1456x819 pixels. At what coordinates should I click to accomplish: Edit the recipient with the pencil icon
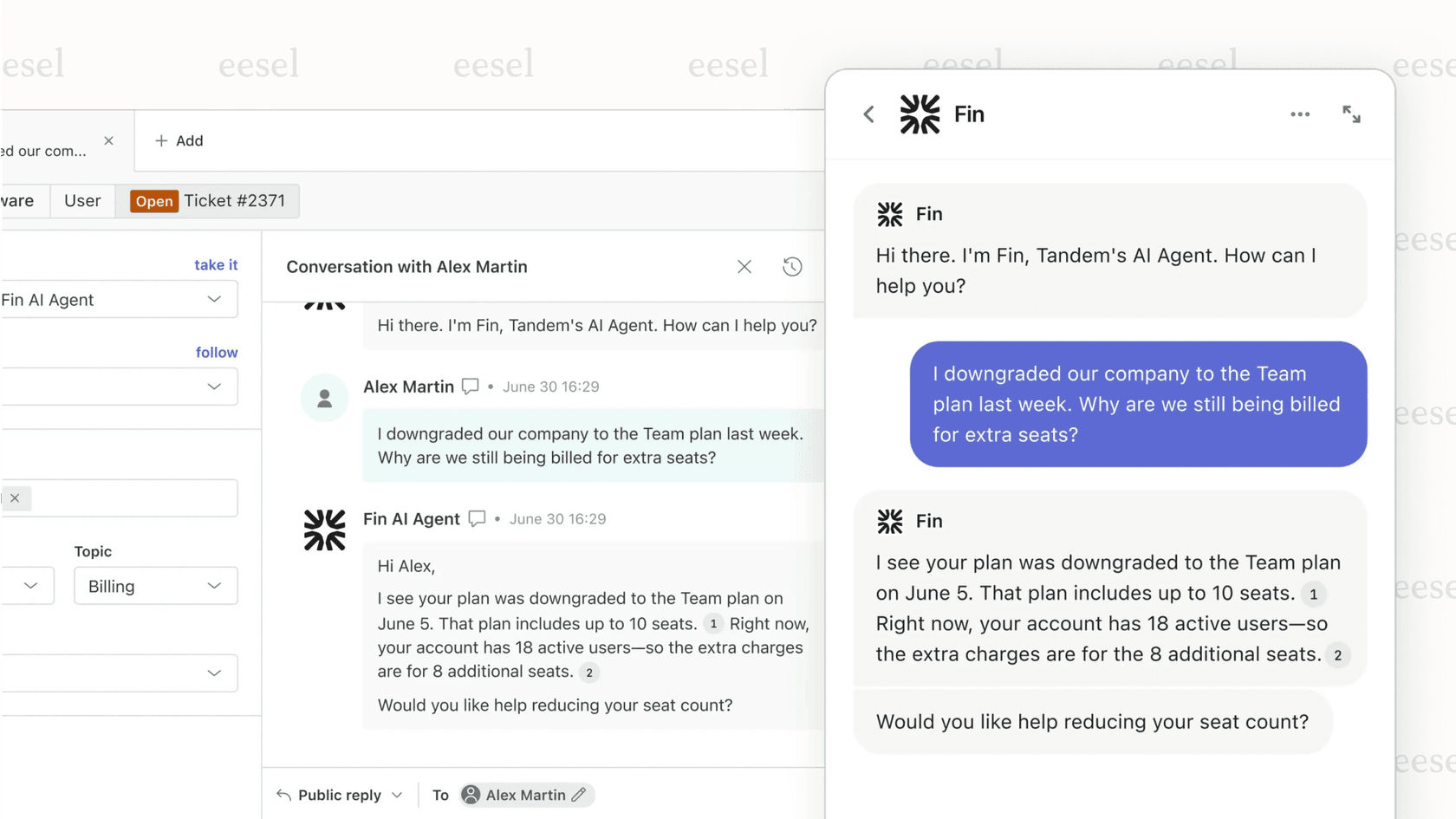[x=579, y=794]
